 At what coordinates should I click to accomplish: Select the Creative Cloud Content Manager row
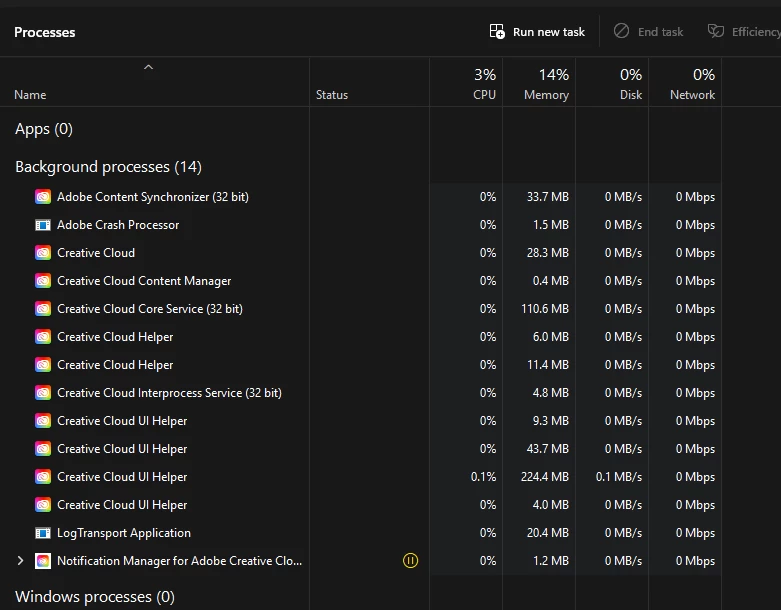pyautogui.click(x=361, y=281)
